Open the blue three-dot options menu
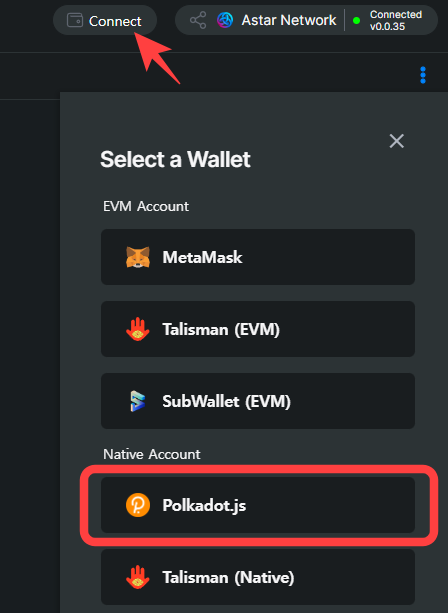Viewport: 448px width, 613px height. click(x=423, y=75)
